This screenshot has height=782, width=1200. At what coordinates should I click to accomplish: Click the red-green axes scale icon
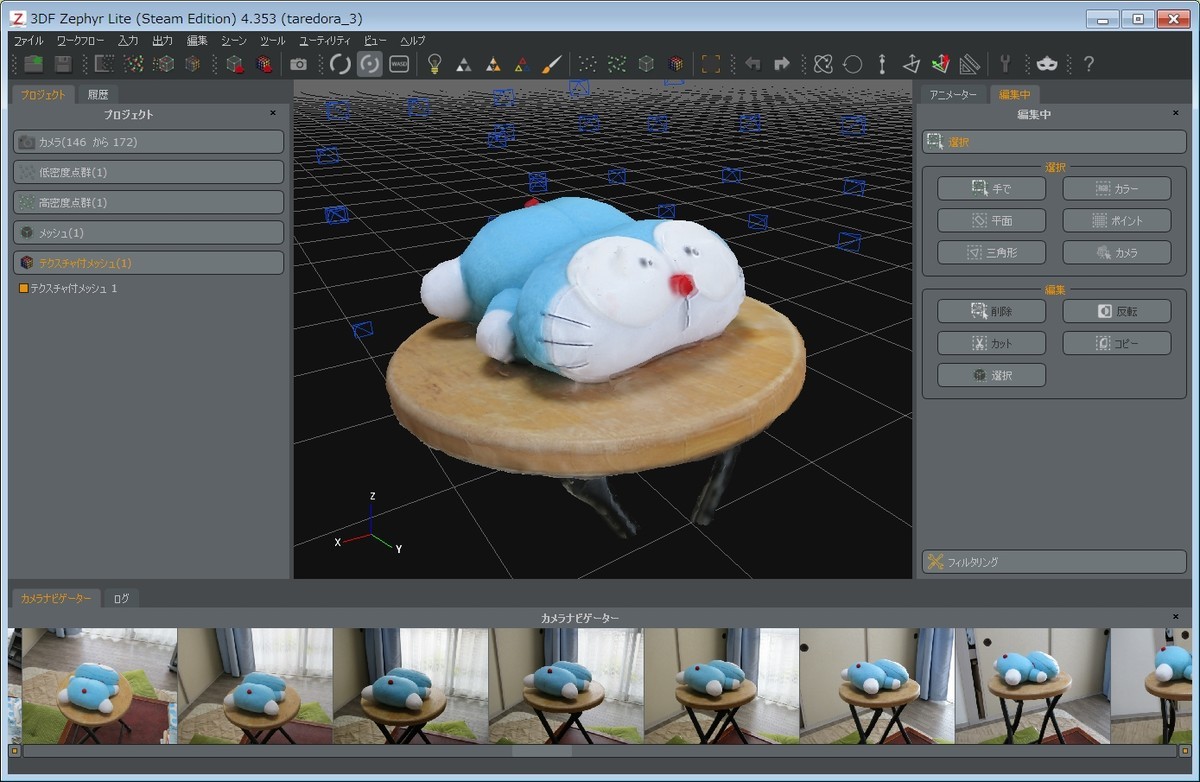tap(939, 64)
